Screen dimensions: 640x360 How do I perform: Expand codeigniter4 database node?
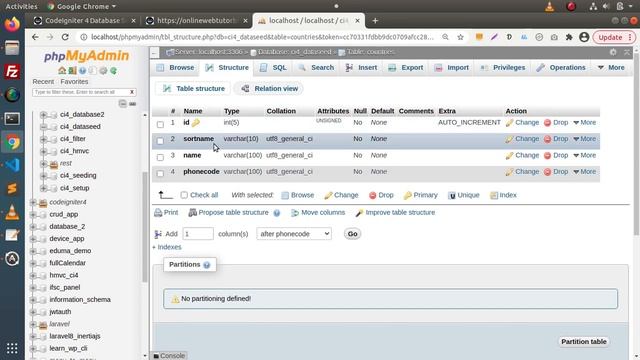[33, 202]
